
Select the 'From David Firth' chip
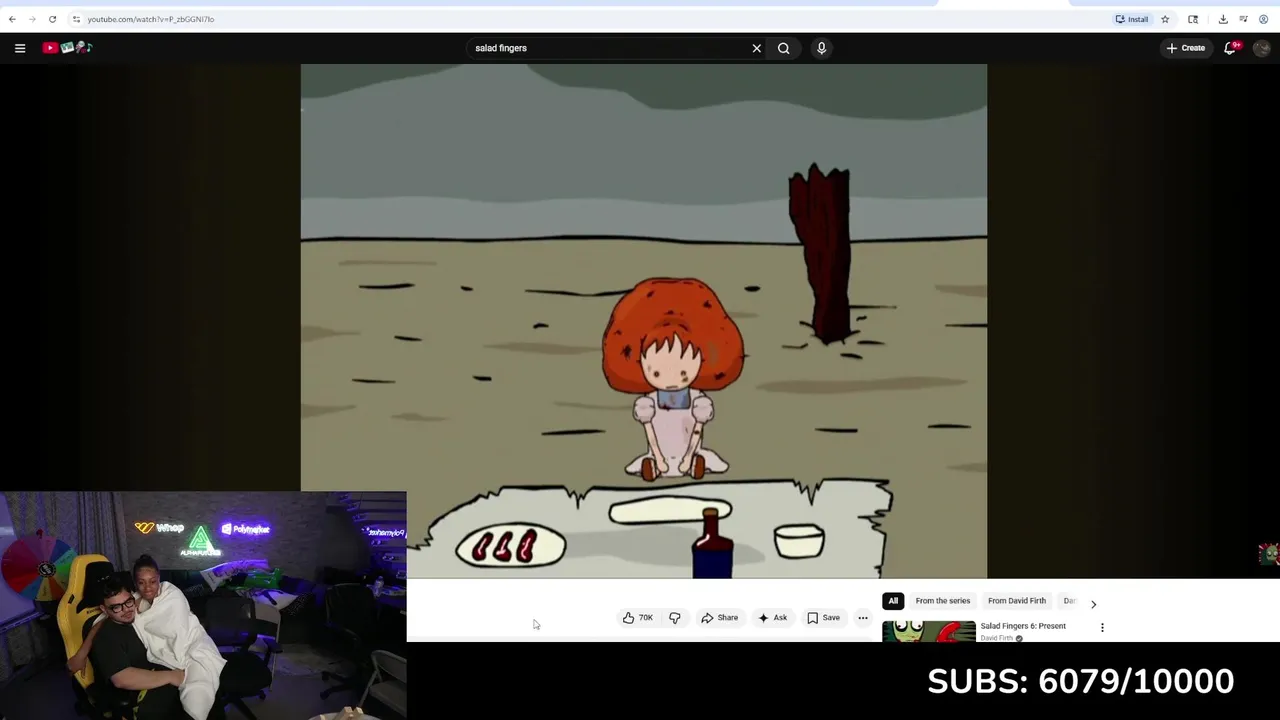[x=1017, y=601]
